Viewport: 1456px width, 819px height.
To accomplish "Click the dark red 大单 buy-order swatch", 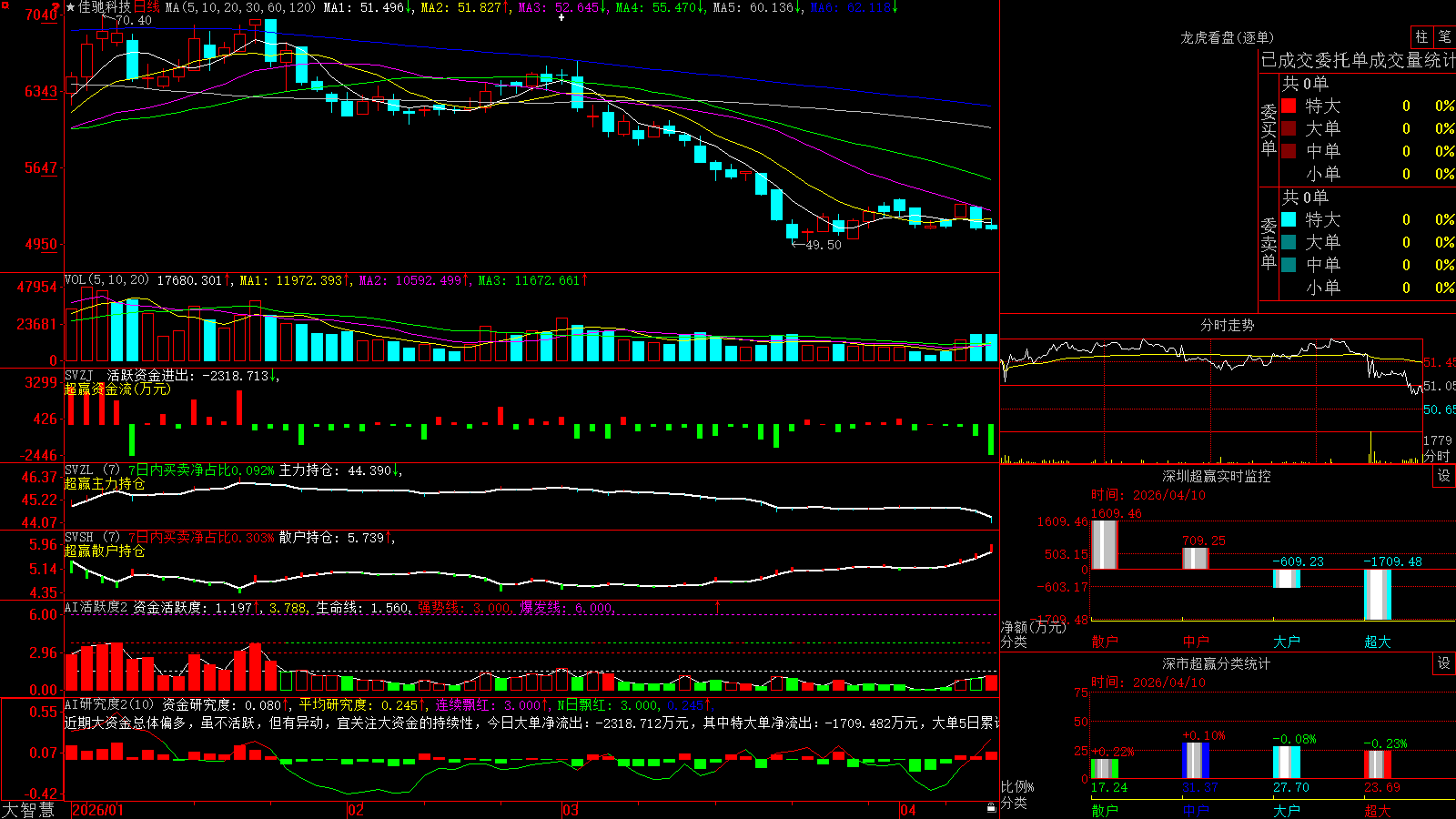I will [1289, 128].
